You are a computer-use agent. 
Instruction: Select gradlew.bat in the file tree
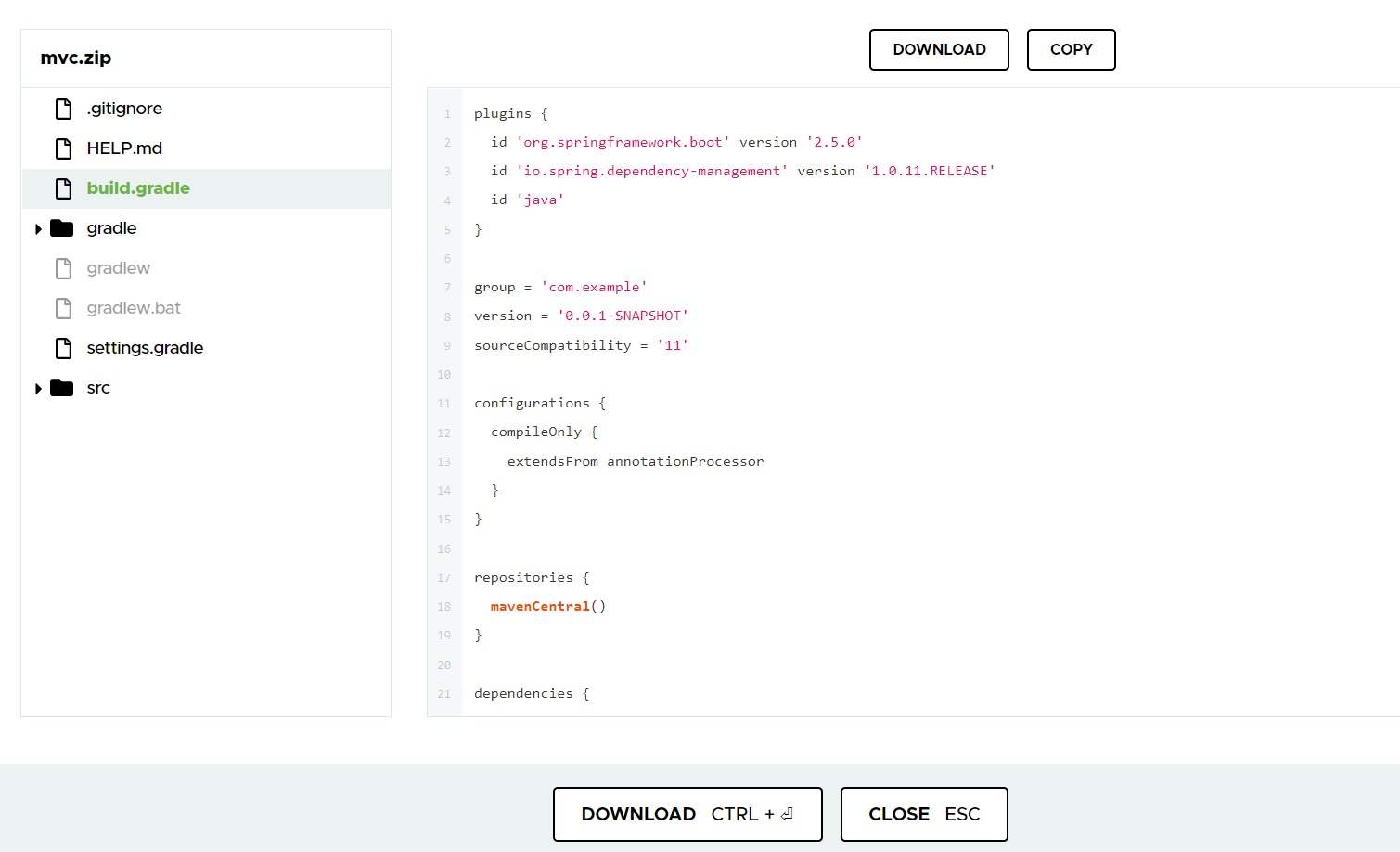pos(134,308)
